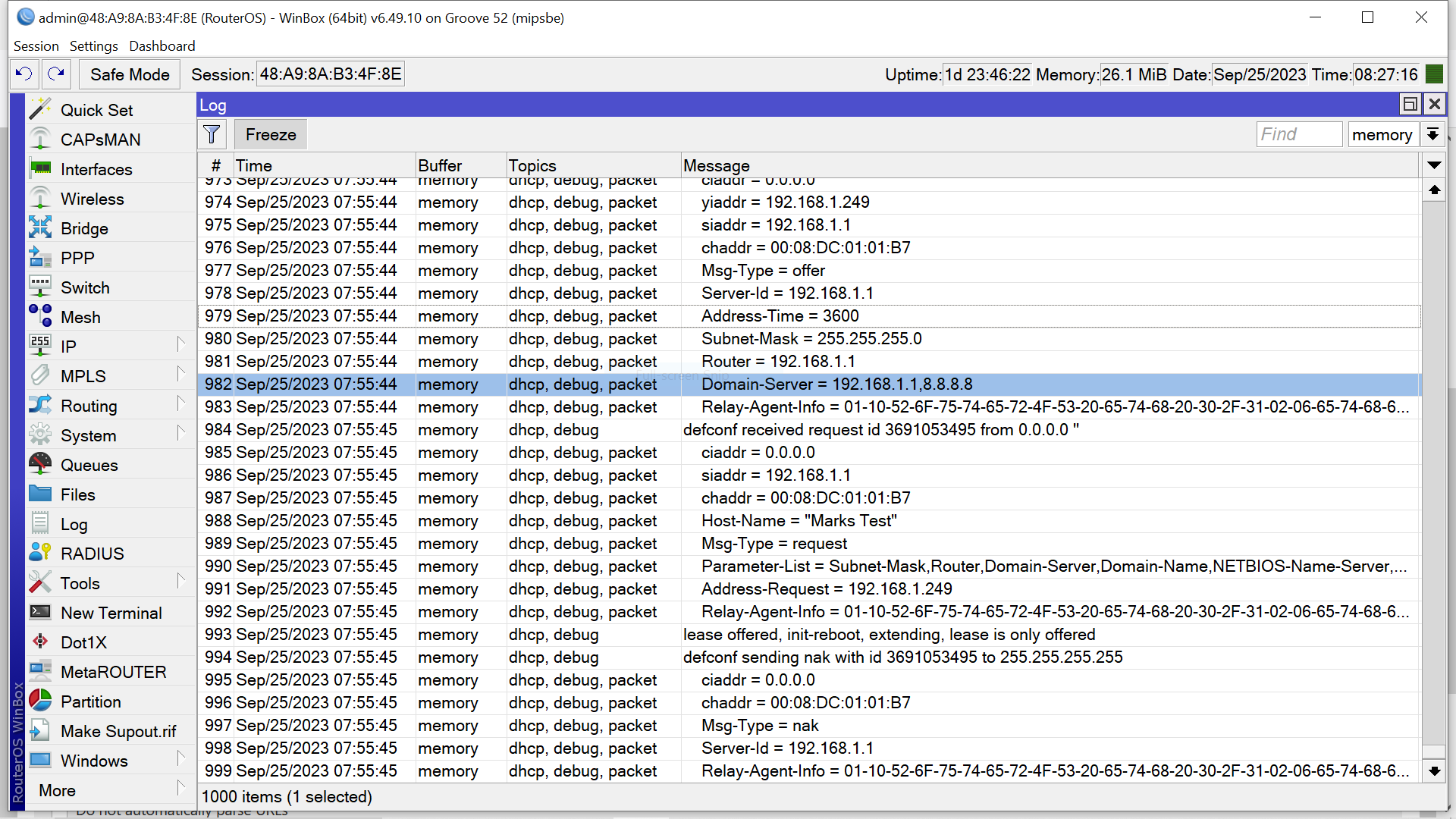1456x819 pixels.
Task: Click the MetaROUTER sidebar icon
Action: pos(40,672)
